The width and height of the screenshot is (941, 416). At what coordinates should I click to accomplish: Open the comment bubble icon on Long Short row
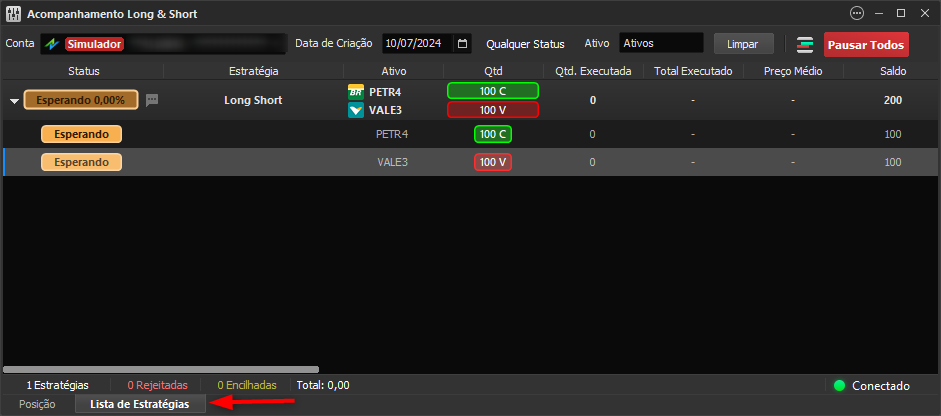[152, 100]
